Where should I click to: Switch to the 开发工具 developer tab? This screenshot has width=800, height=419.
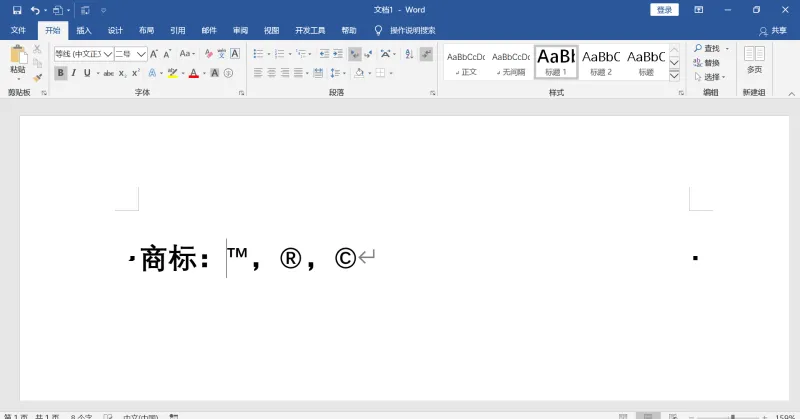[x=310, y=31]
